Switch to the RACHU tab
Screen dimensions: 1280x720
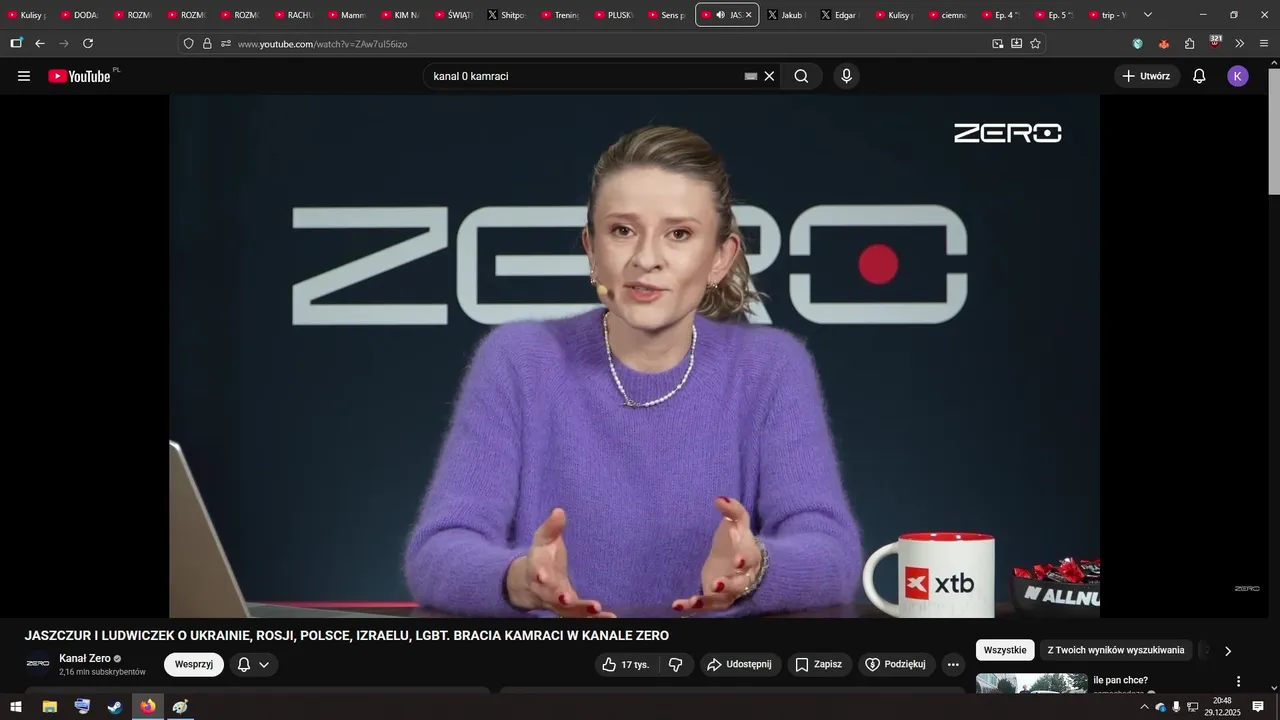pos(293,15)
